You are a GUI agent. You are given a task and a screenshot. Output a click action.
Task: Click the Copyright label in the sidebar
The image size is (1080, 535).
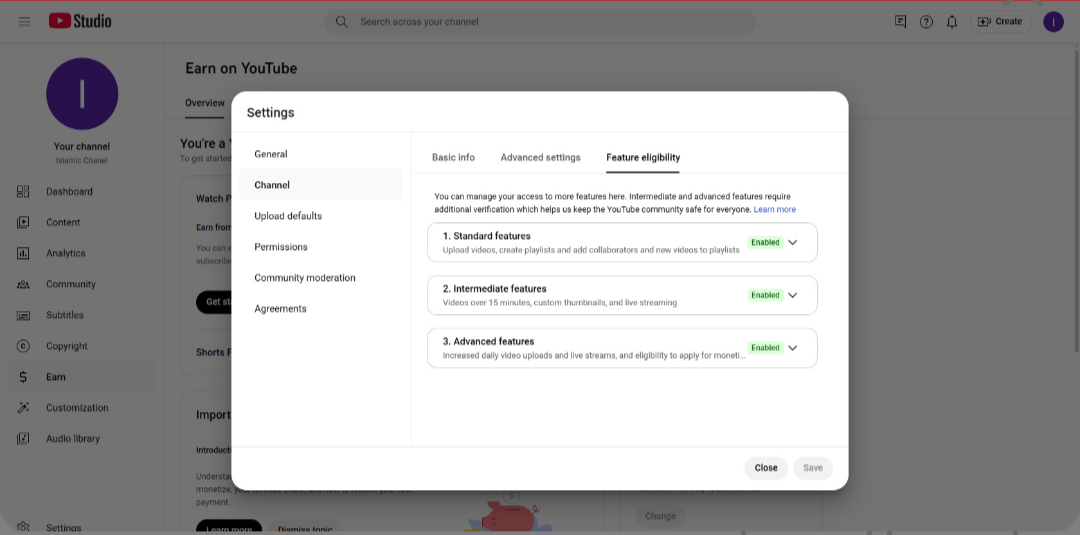click(67, 346)
